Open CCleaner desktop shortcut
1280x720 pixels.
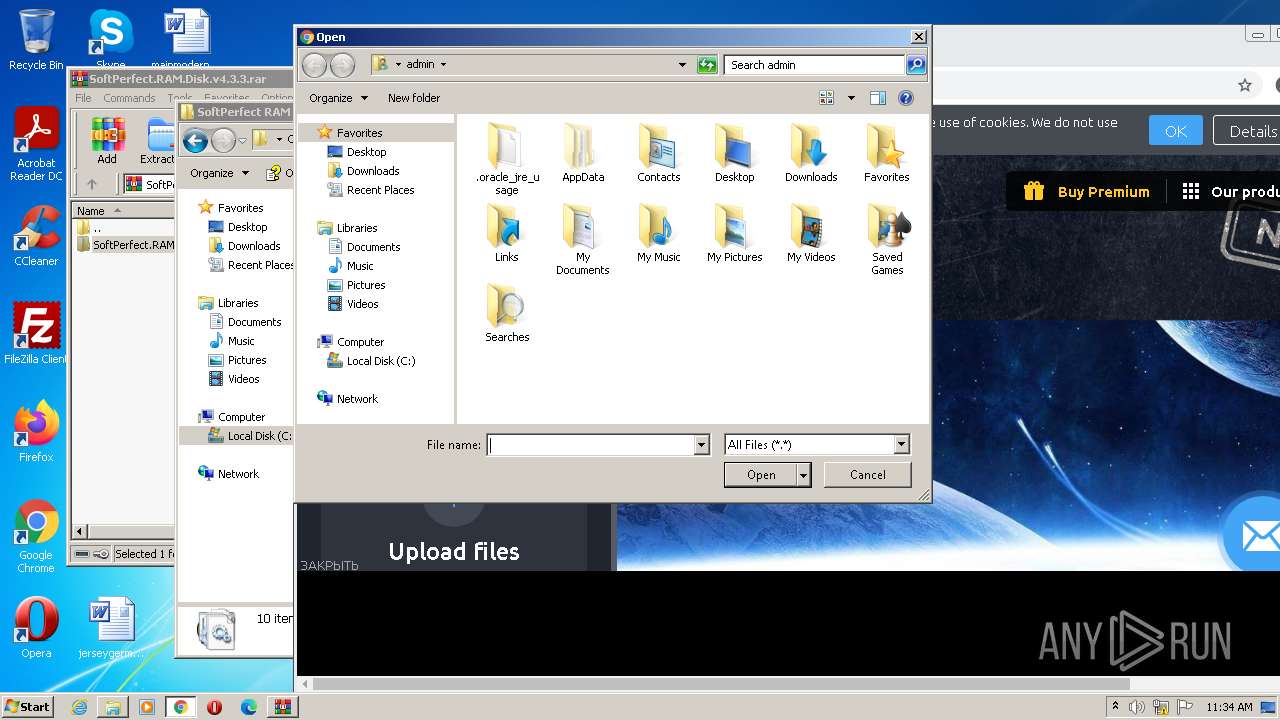(36, 236)
